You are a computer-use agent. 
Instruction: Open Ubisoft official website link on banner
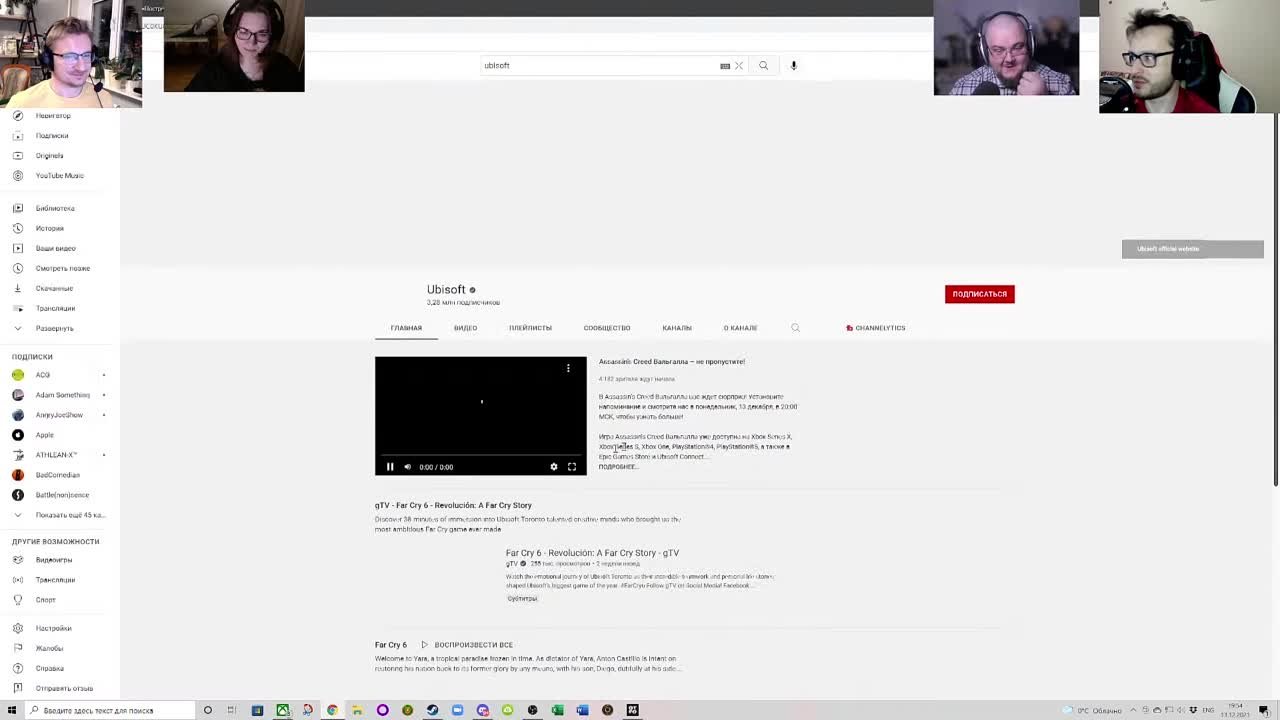point(1192,249)
